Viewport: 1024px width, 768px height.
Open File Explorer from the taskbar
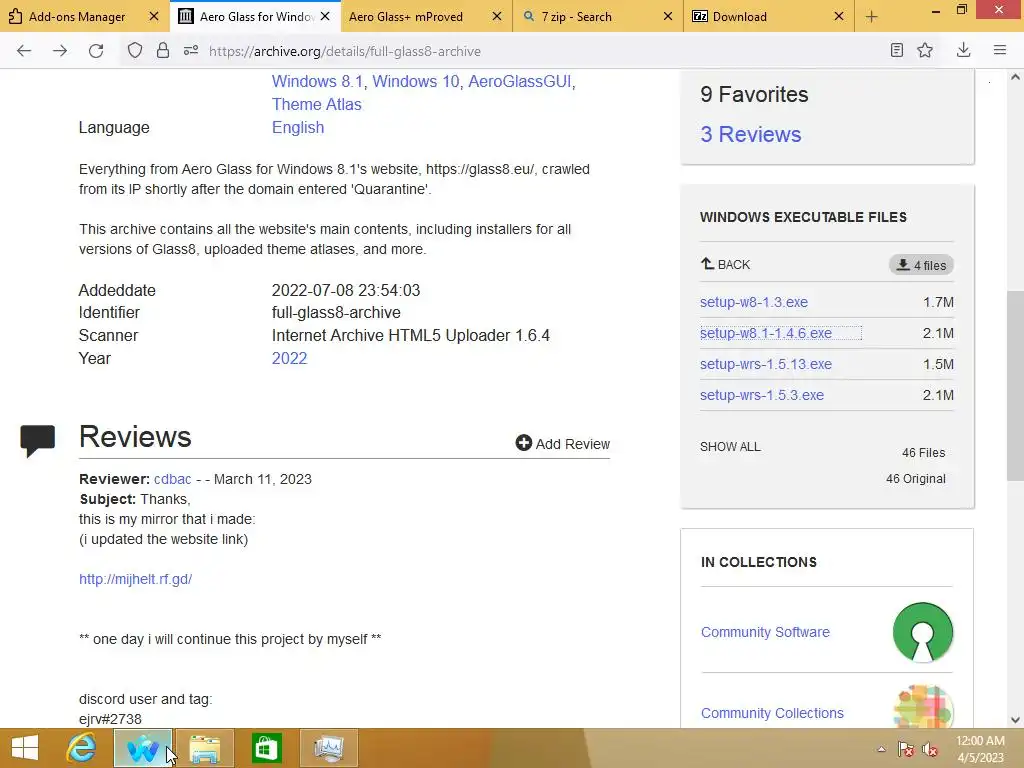click(x=204, y=748)
